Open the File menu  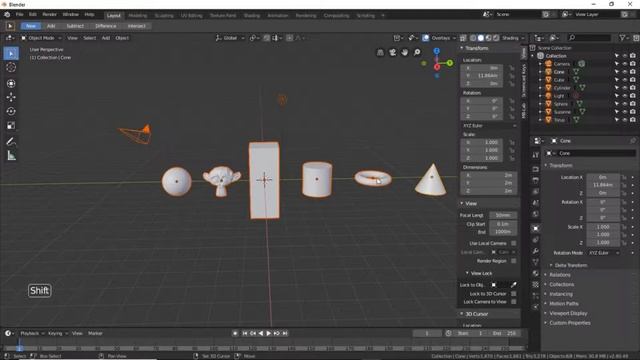click(19, 15)
